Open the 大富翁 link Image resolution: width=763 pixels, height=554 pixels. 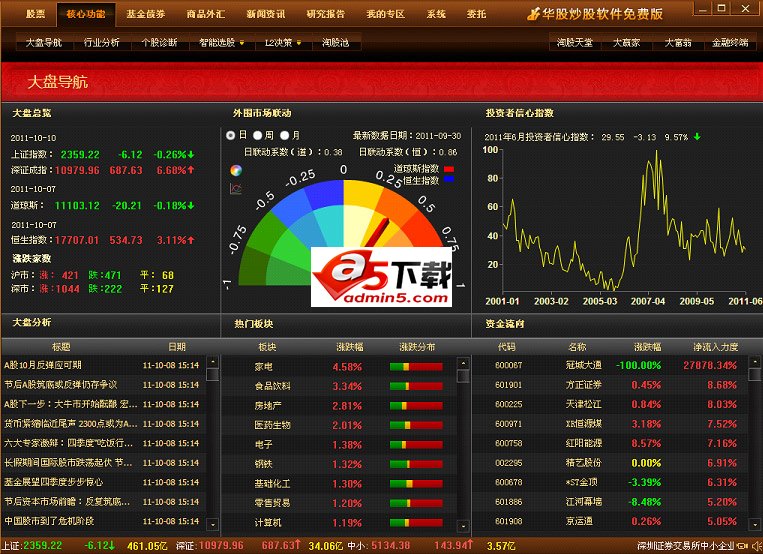678,43
